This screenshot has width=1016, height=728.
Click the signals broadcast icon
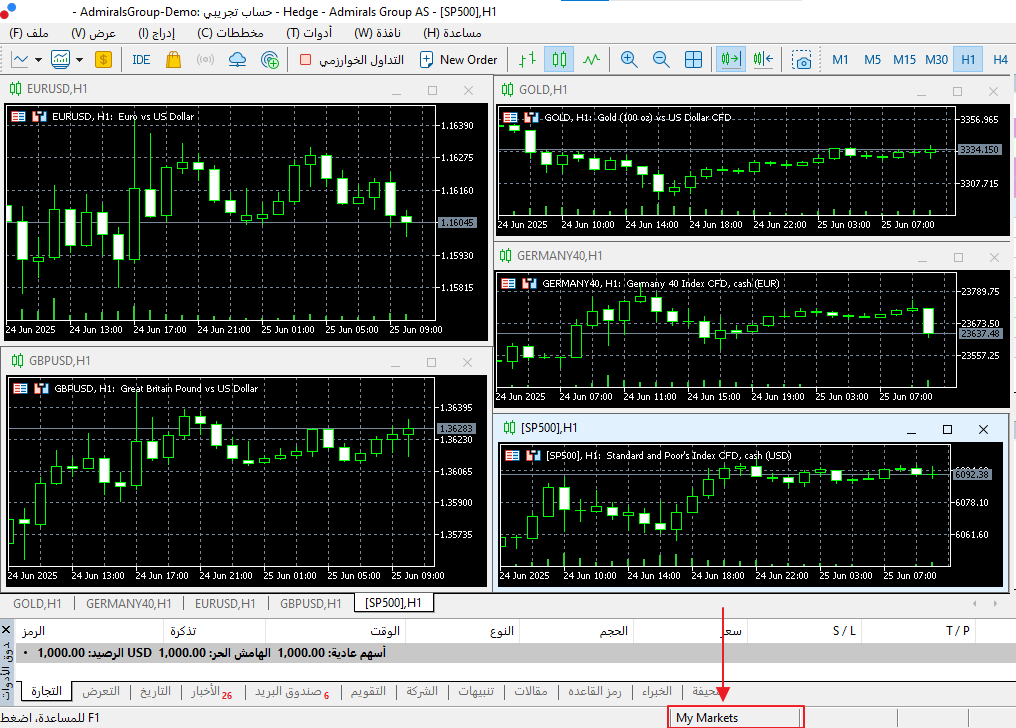point(205,60)
